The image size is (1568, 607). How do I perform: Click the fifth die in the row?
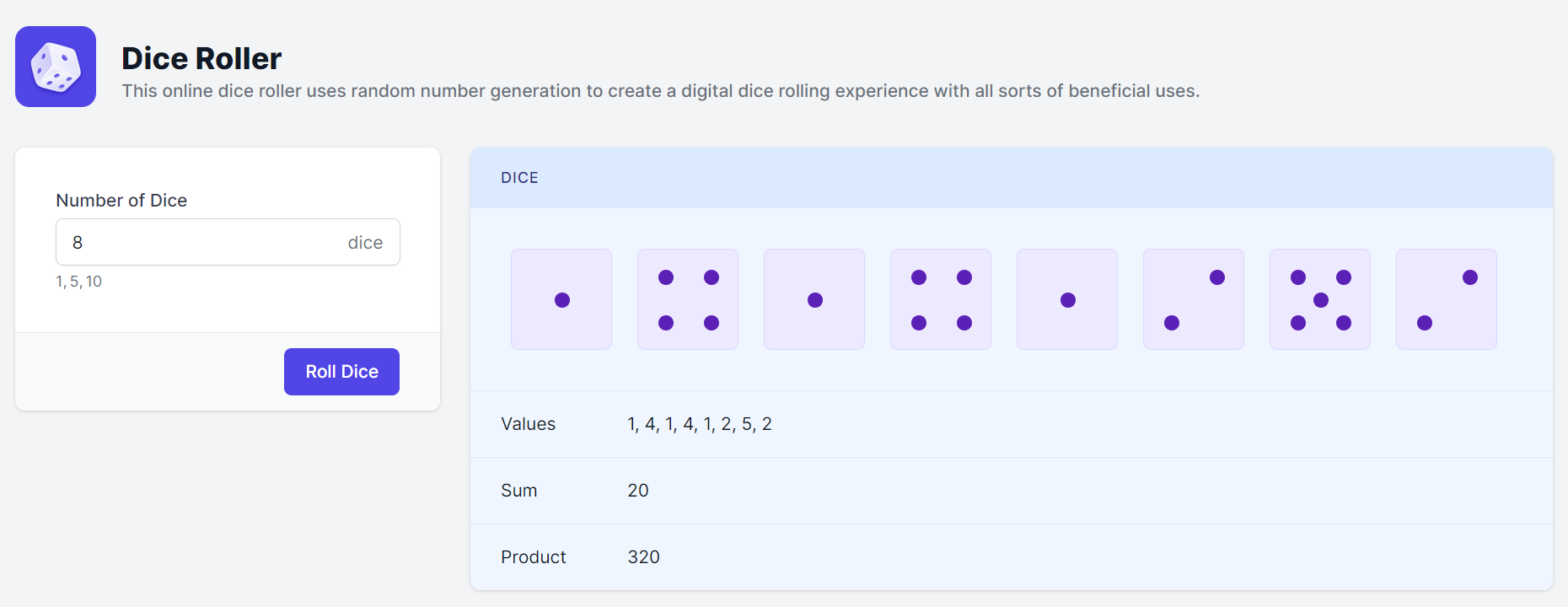pyautogui.click(x=1067, y=299)
